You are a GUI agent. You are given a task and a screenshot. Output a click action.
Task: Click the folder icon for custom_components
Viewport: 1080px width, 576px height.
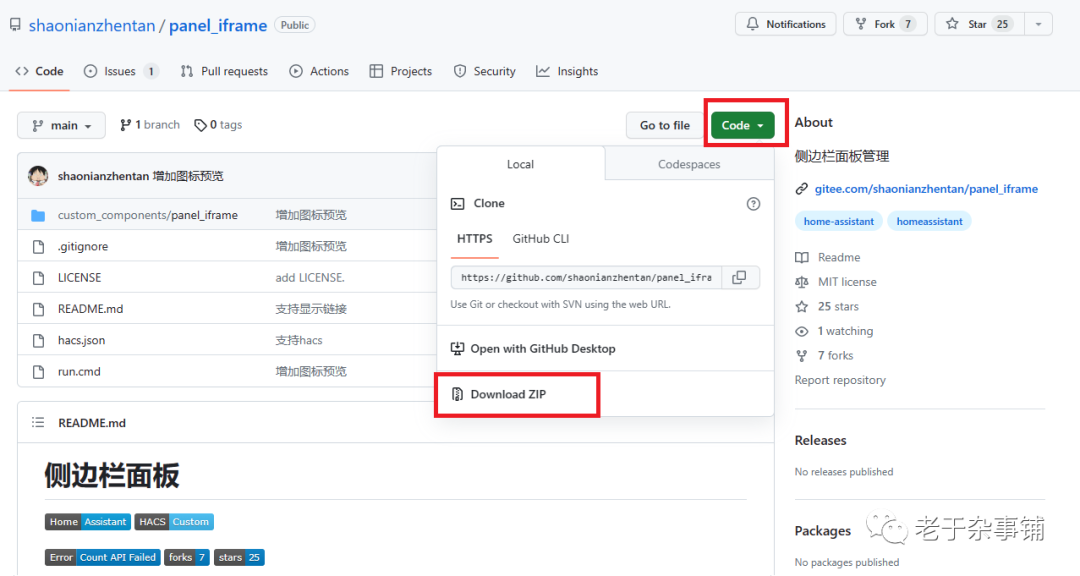click(x=38, y=215)
